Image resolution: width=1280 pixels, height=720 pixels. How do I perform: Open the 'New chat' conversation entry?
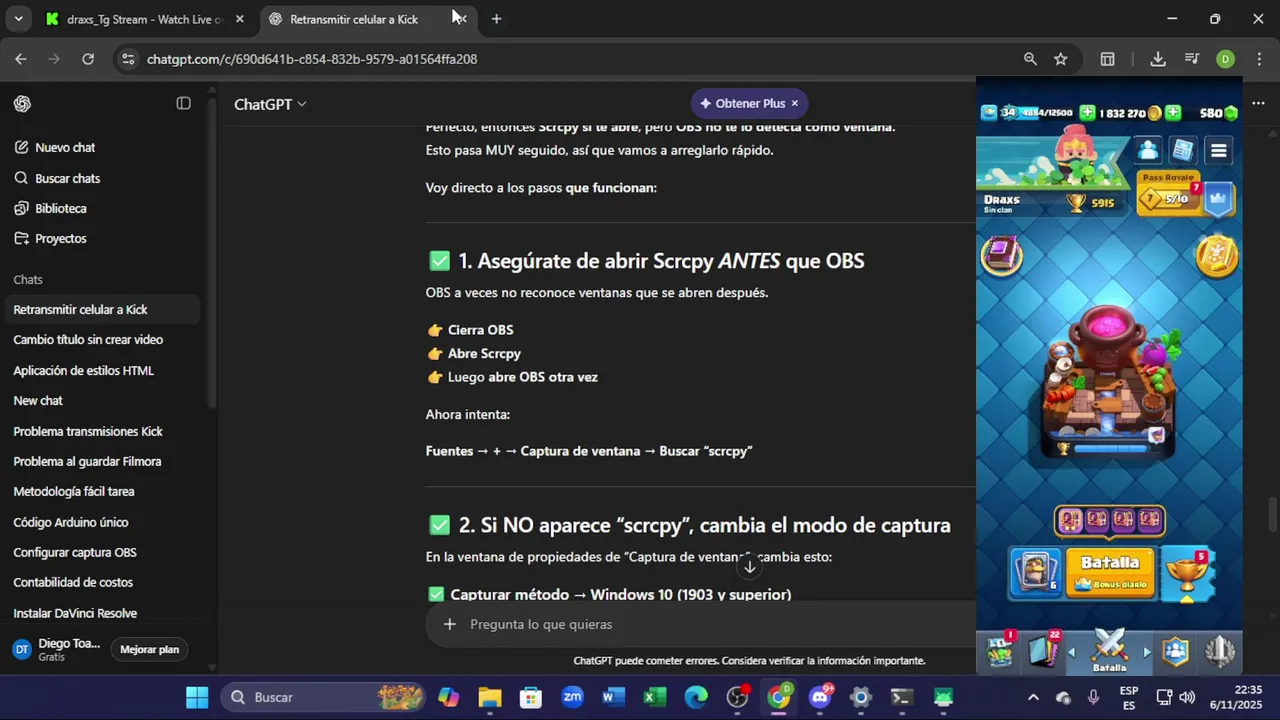tap(38, 401)
